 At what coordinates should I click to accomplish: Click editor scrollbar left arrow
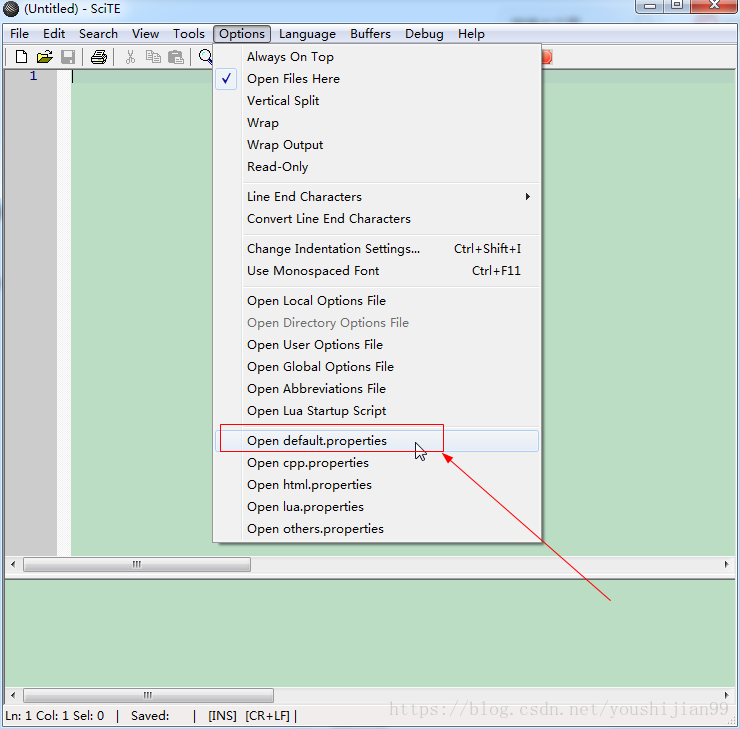click(x=13, y=564)
